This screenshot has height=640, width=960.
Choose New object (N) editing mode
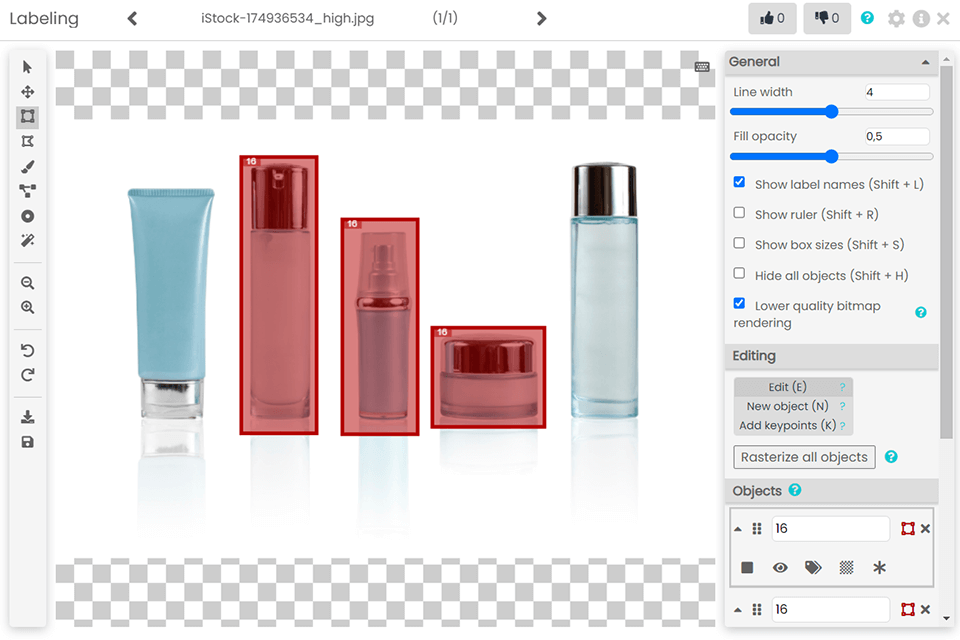(787, 406)
